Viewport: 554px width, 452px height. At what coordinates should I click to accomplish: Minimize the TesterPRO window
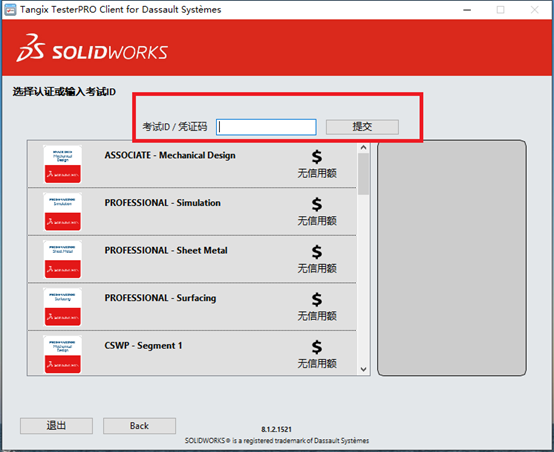(x=467, y=10)
